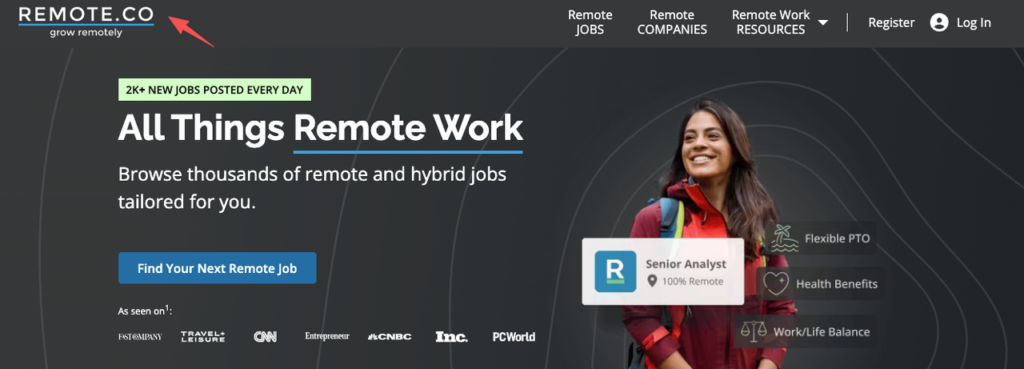1024x369 pixels.
Task: Click the location pin icon beside 100% Remote
Action: click(652, 281)
